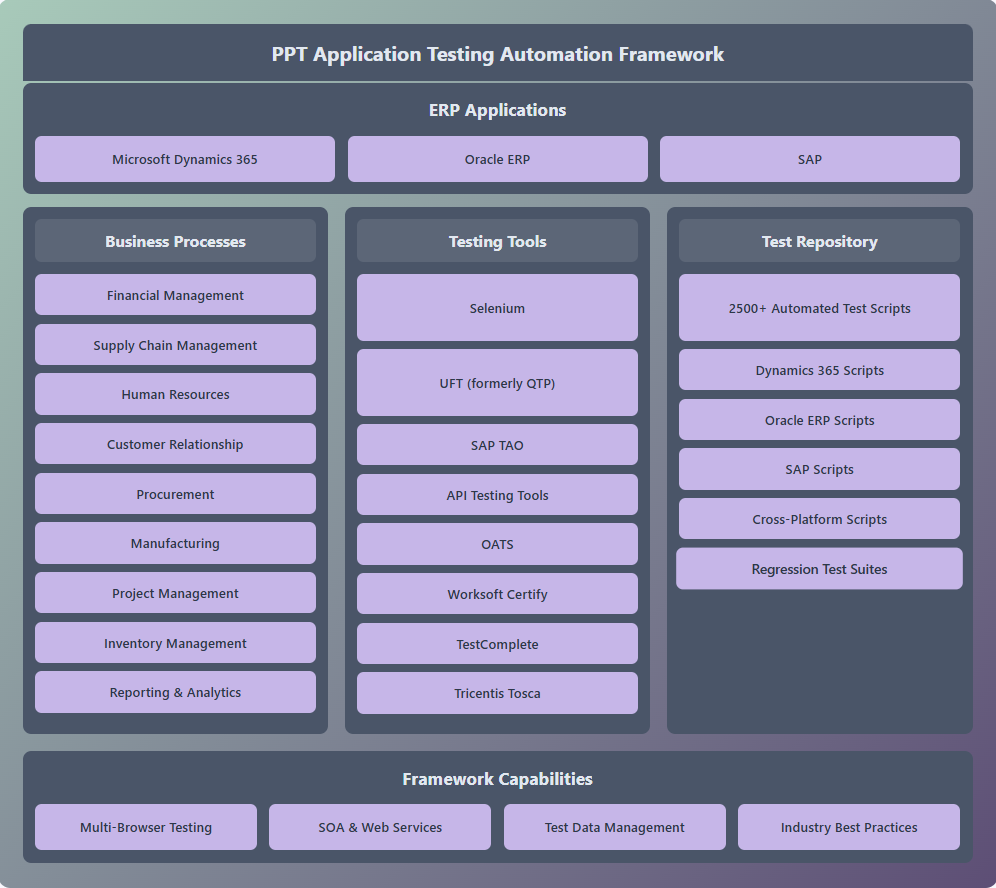Open the Financial Management item
Image resolution: width=996 pixels, height=888 pixels.
pos(175,295)
